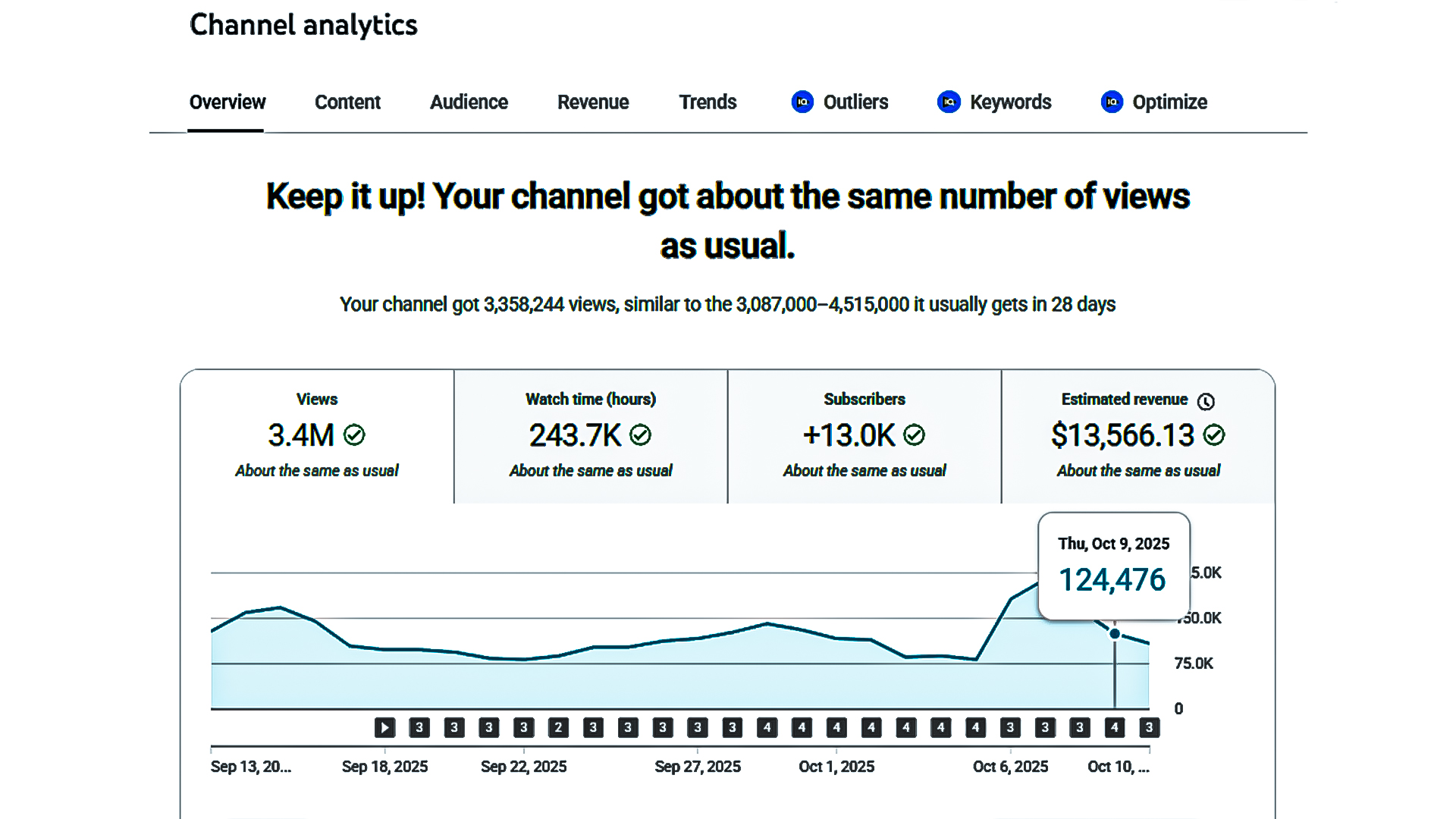Open the Audience tab

pyautogui.click(x=469, y=102)
